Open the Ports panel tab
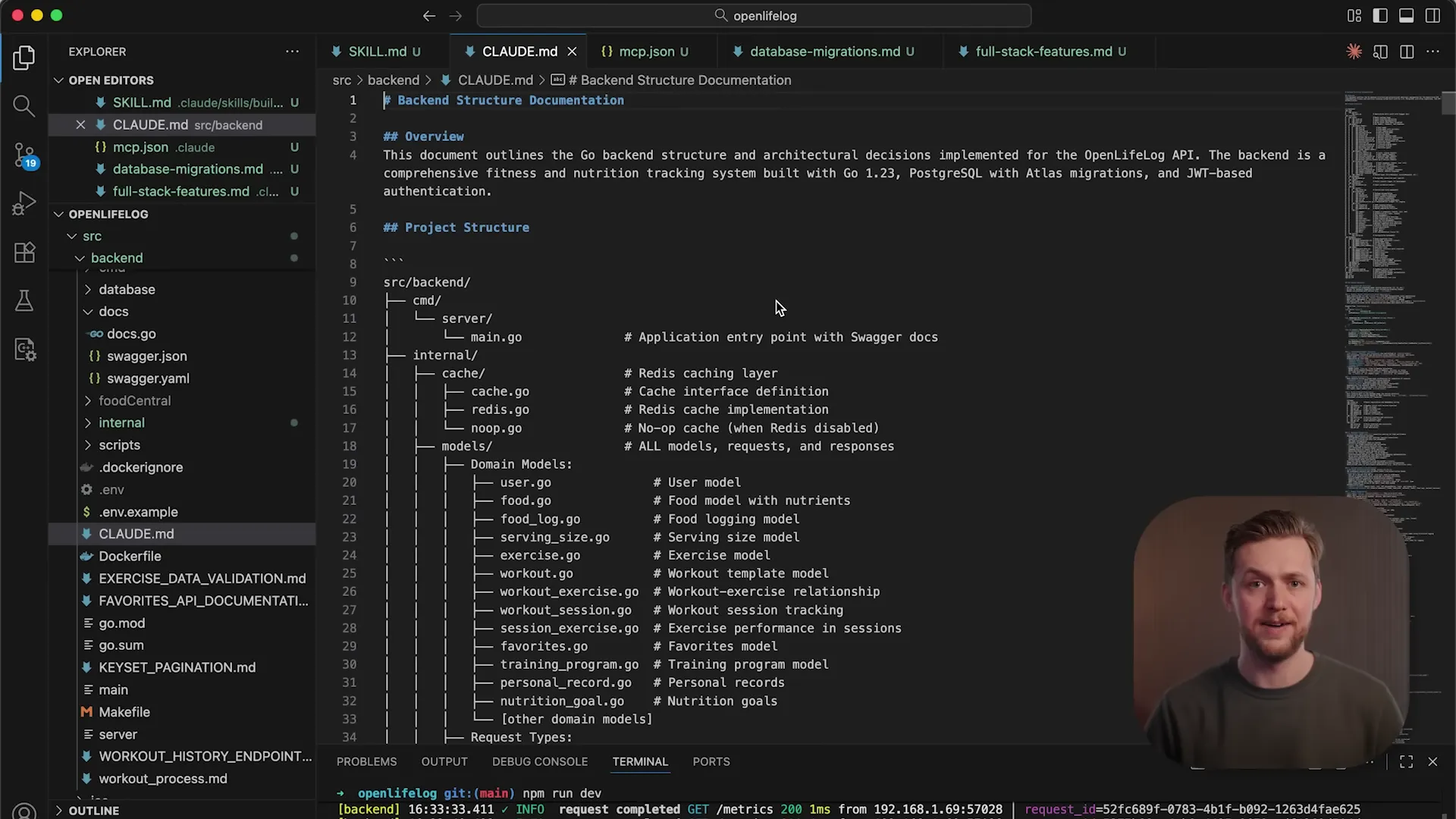 tap(711, 761)
